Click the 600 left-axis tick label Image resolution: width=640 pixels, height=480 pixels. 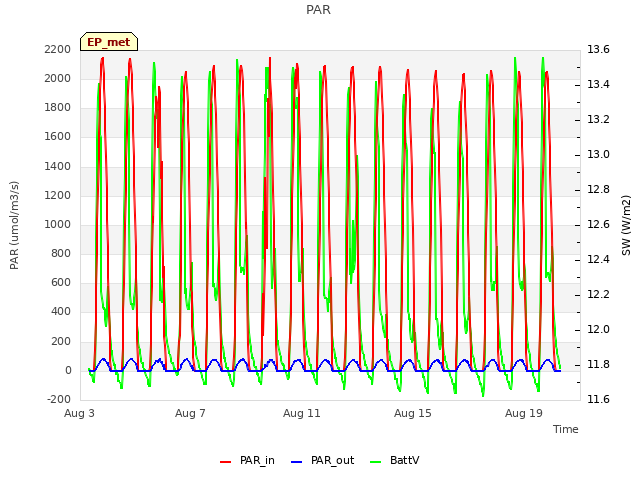click(61, 282)
